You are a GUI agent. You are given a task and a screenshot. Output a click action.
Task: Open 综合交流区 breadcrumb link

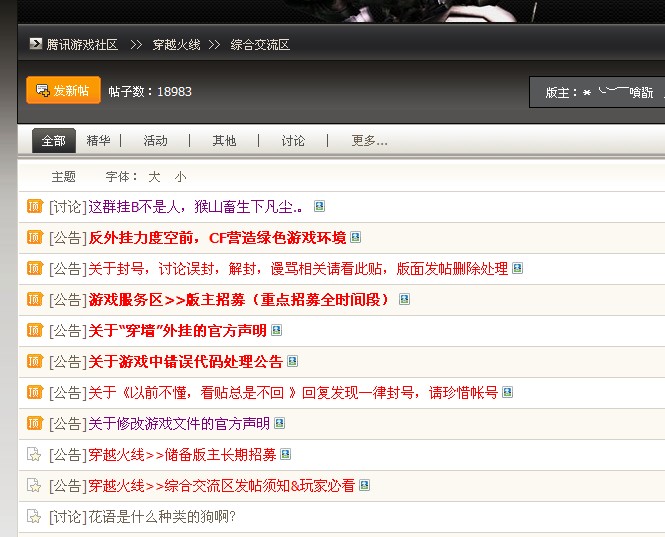coord(260,45)
